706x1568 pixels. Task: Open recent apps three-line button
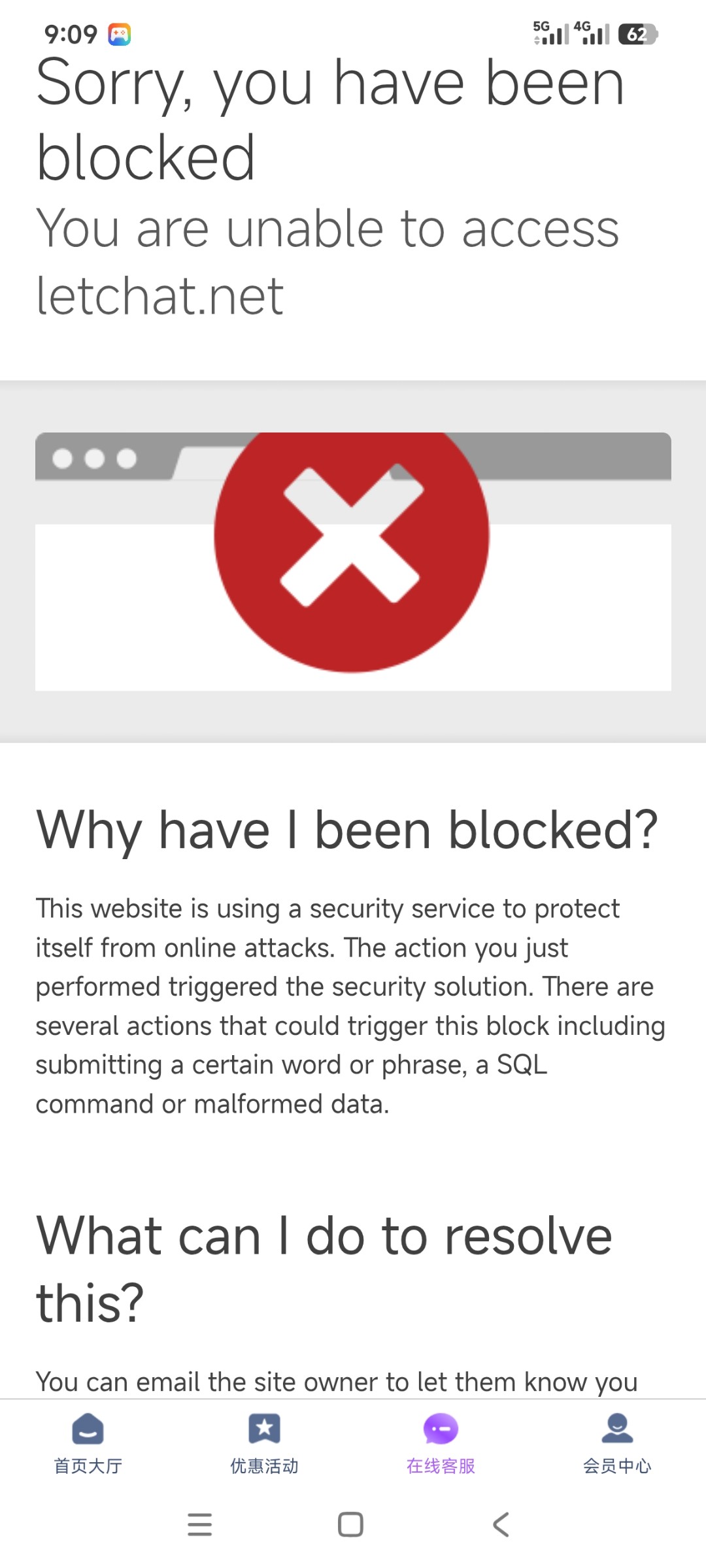coord(199,1525)
